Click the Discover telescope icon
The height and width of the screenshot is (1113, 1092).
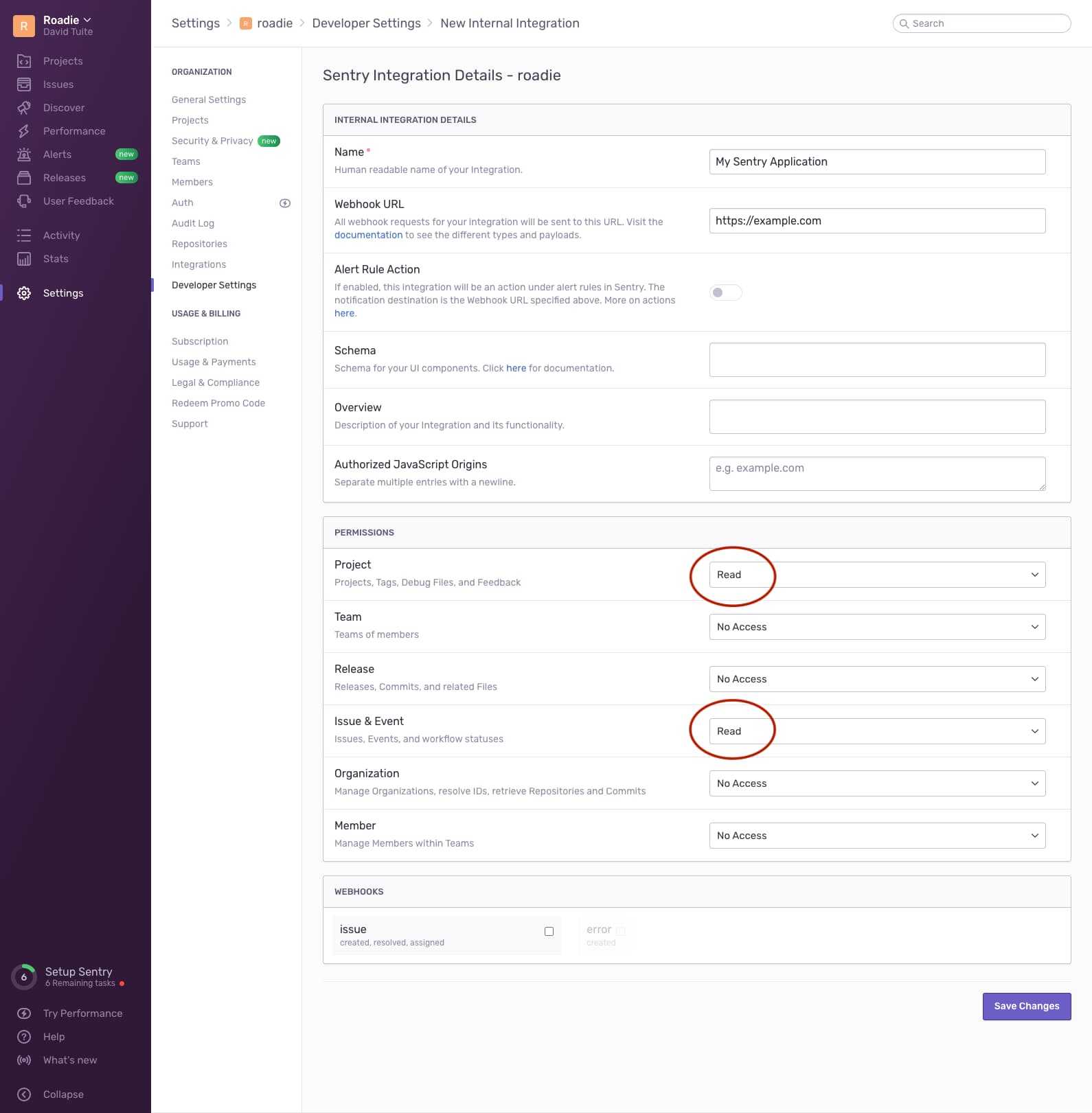tap(24, 108)
